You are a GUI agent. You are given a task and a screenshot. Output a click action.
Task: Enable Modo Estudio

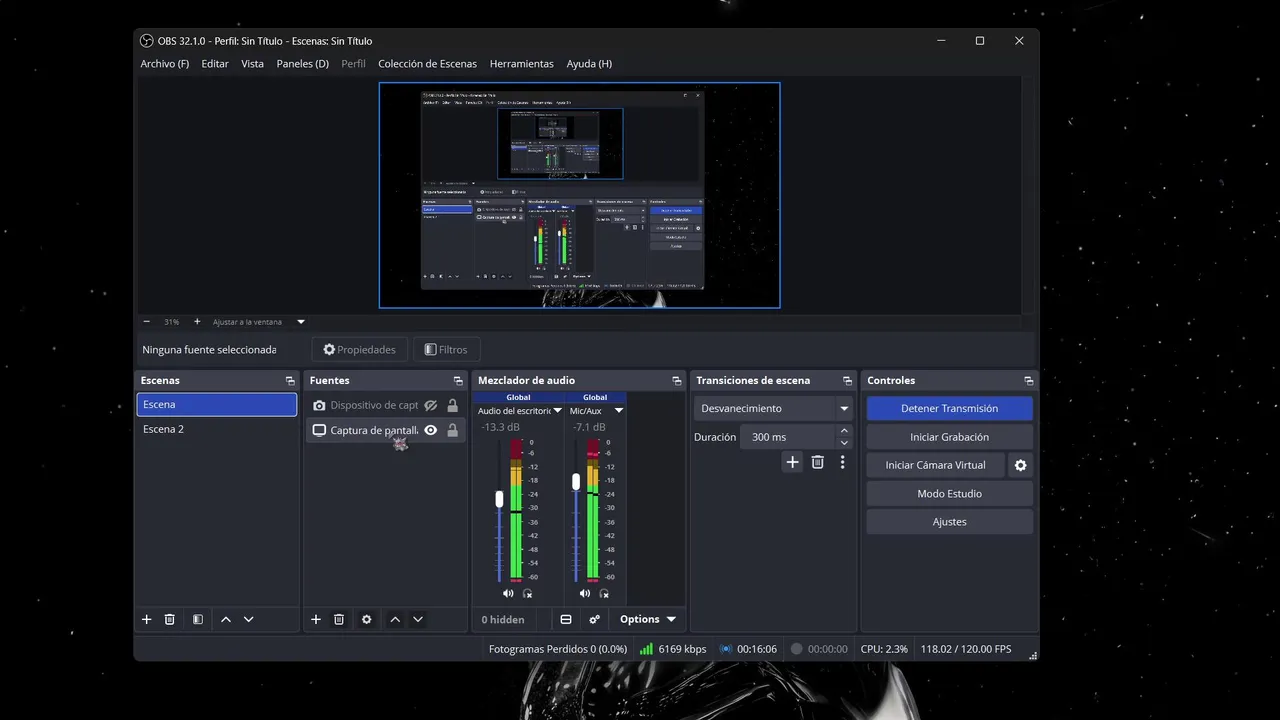[949, 493]
